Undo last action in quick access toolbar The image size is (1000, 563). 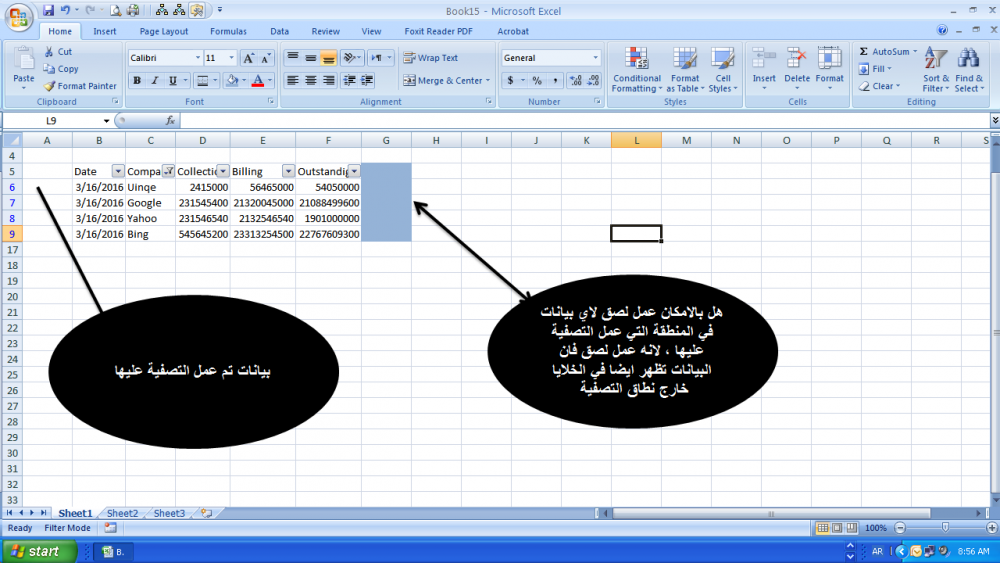pos(65,10)
